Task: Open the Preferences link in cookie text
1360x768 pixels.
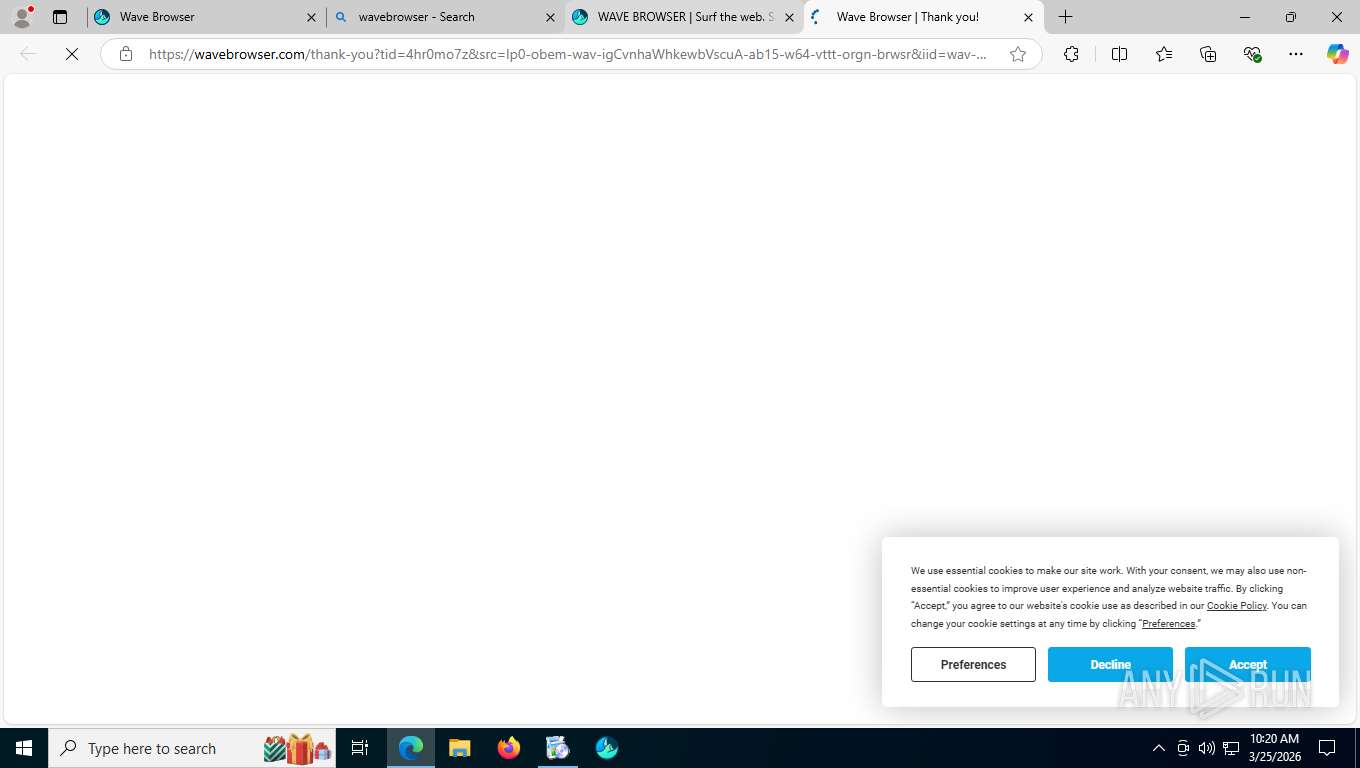Action: point(1168,624)
